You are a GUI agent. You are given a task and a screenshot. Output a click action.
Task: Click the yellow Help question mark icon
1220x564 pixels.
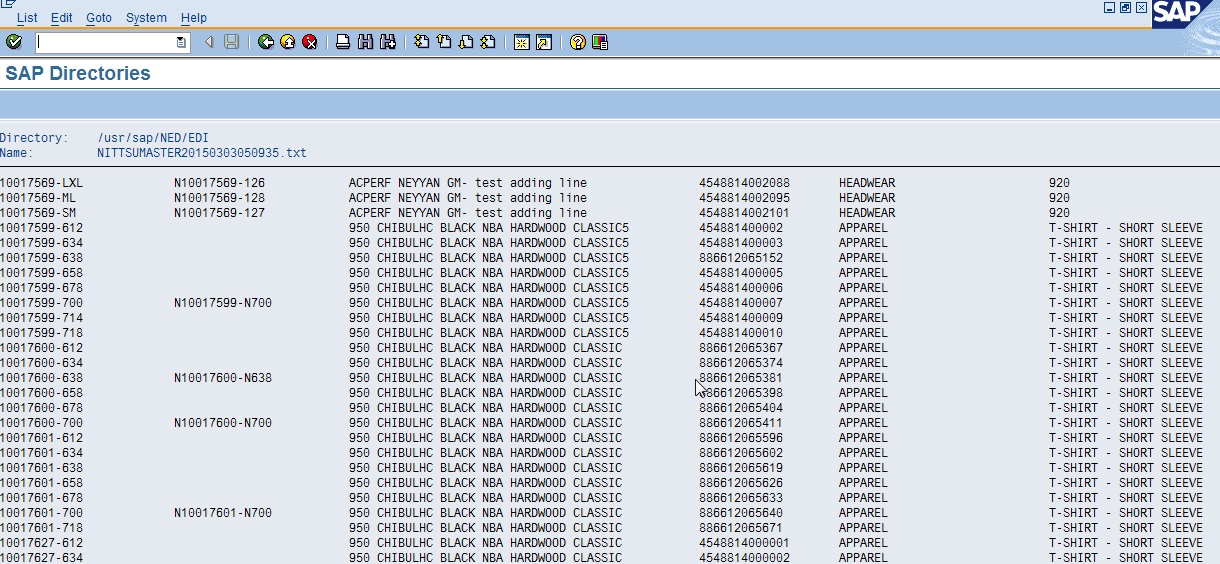(577, 42)
